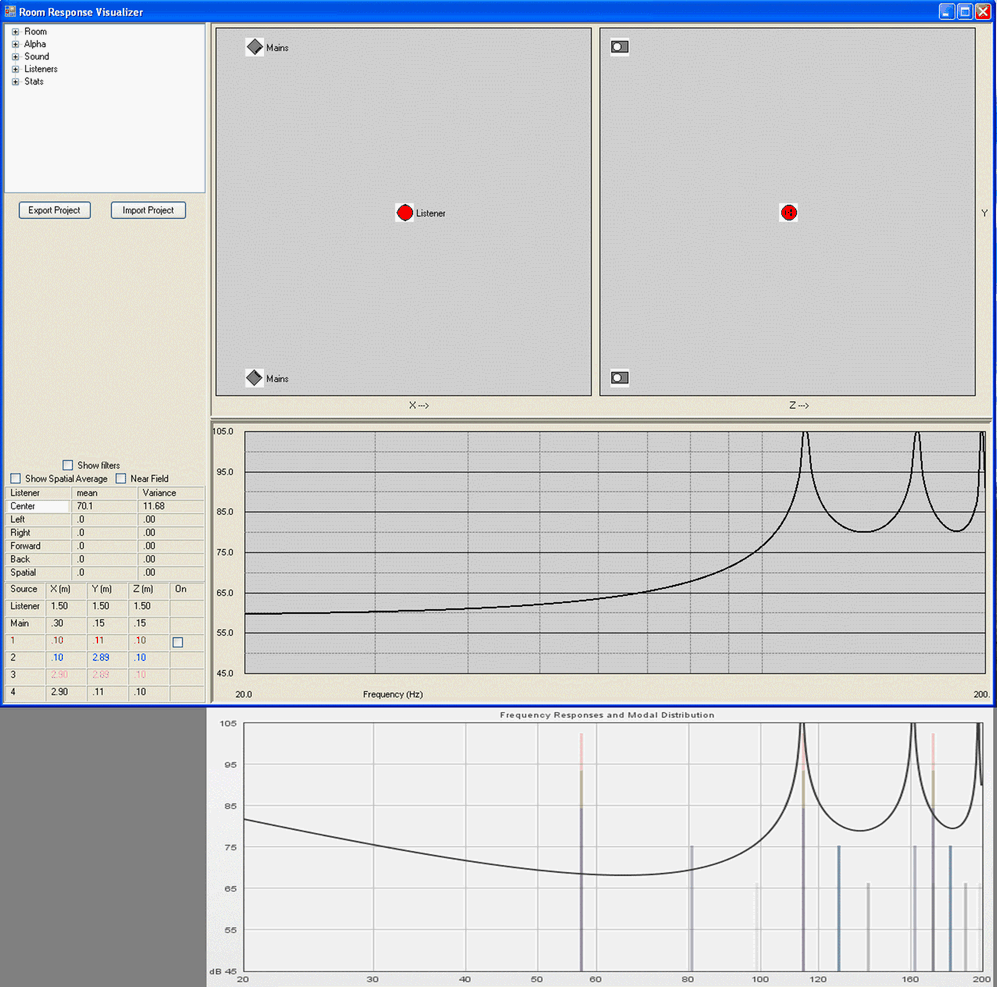Click the Center variance value 11.68
997x987 pixels.
[x=154, y=507]
